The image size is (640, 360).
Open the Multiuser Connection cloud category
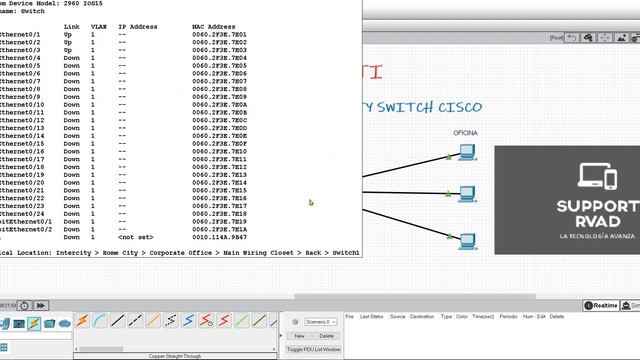pos(65,324)
